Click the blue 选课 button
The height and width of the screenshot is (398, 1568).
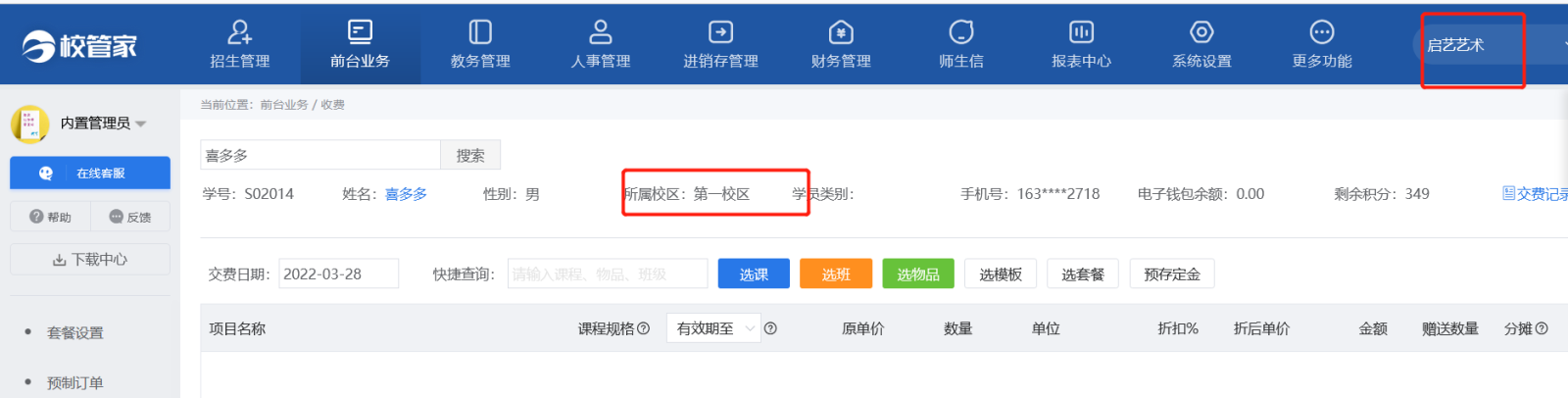[754, 274]
